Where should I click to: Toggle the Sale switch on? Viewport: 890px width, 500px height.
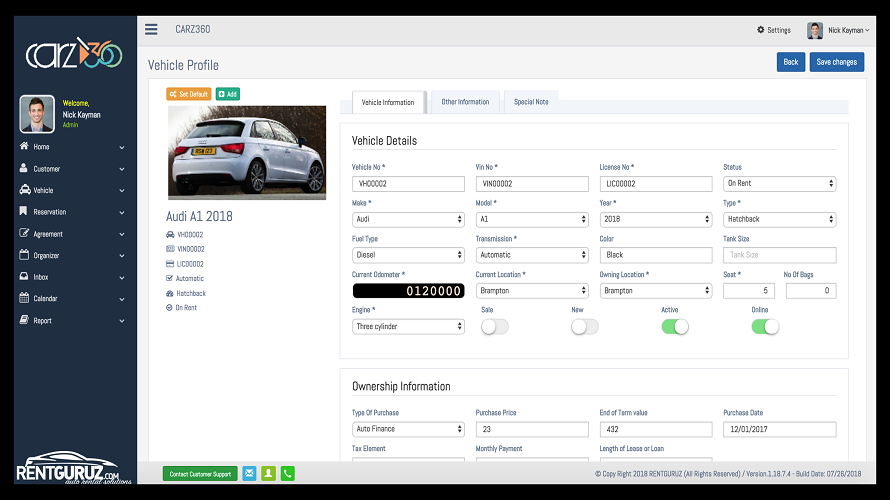click(x=494, y=327)
